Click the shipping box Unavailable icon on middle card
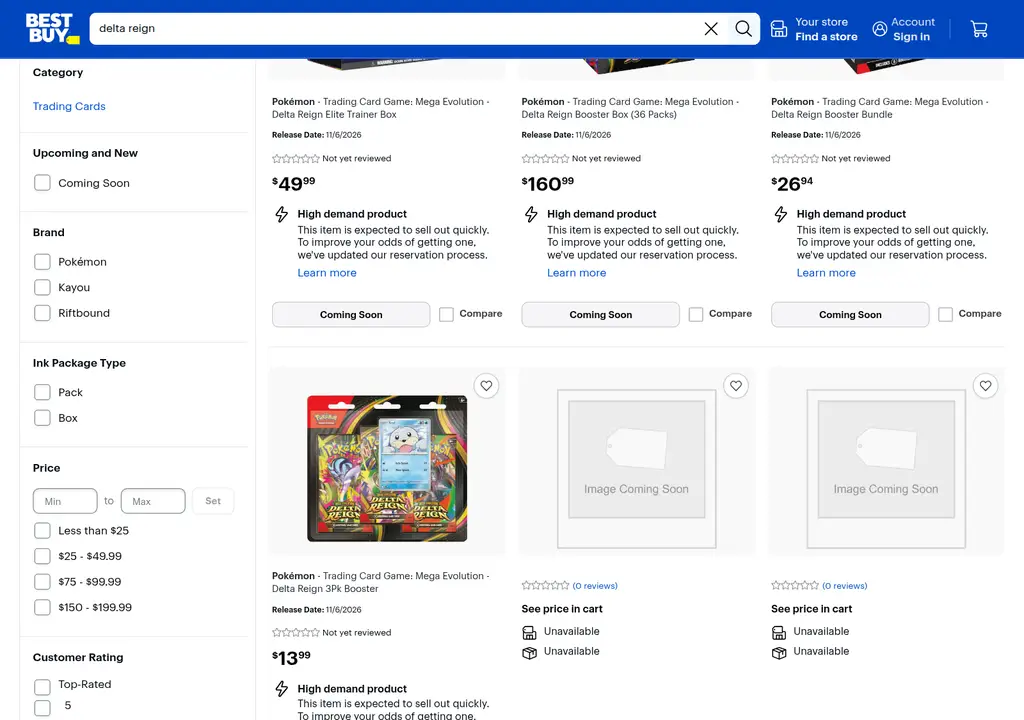Screen dimensions: 1024x720 coord(529,653)
